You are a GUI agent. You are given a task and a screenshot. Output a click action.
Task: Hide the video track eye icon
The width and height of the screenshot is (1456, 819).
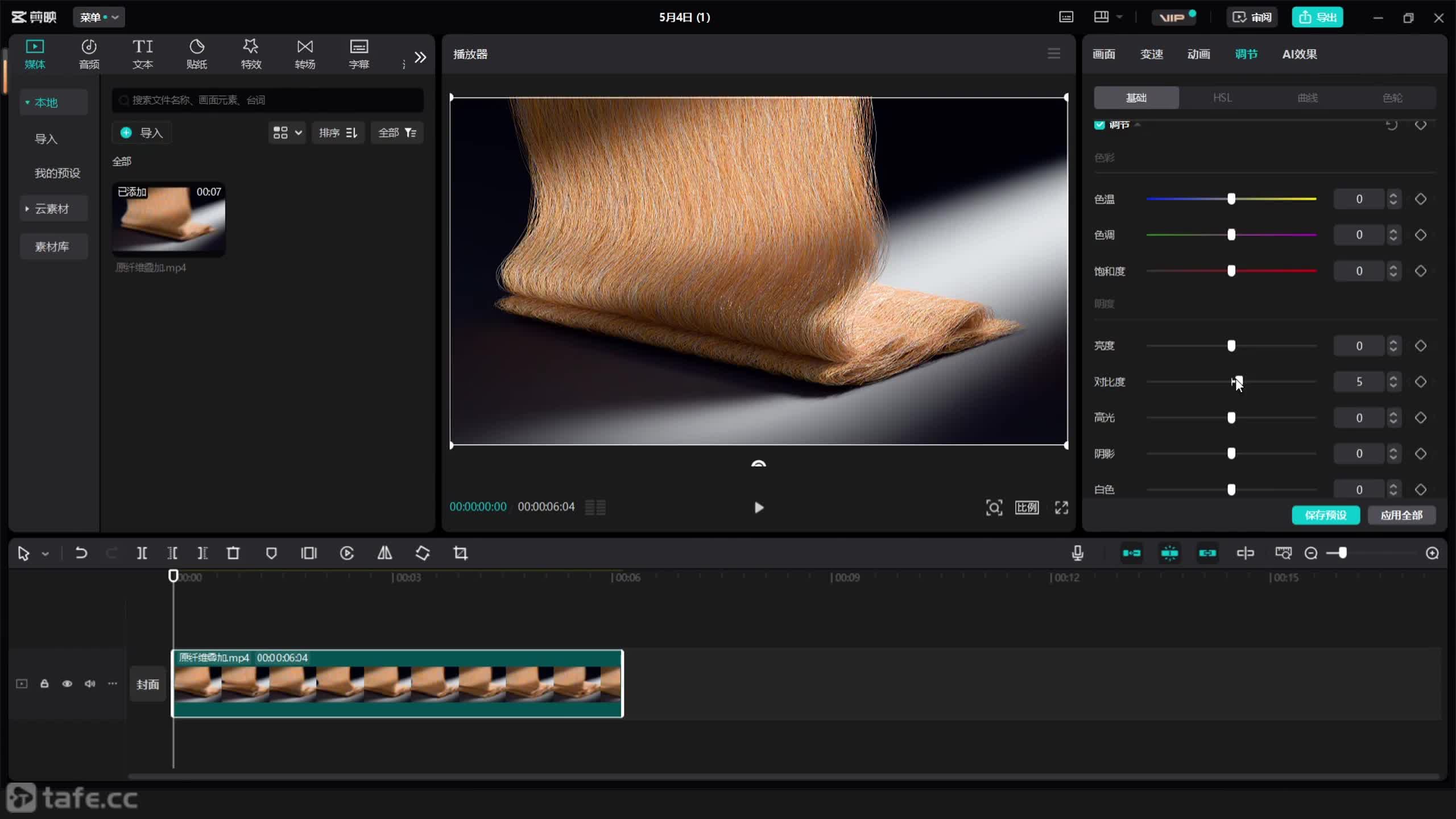click(67, 684)
